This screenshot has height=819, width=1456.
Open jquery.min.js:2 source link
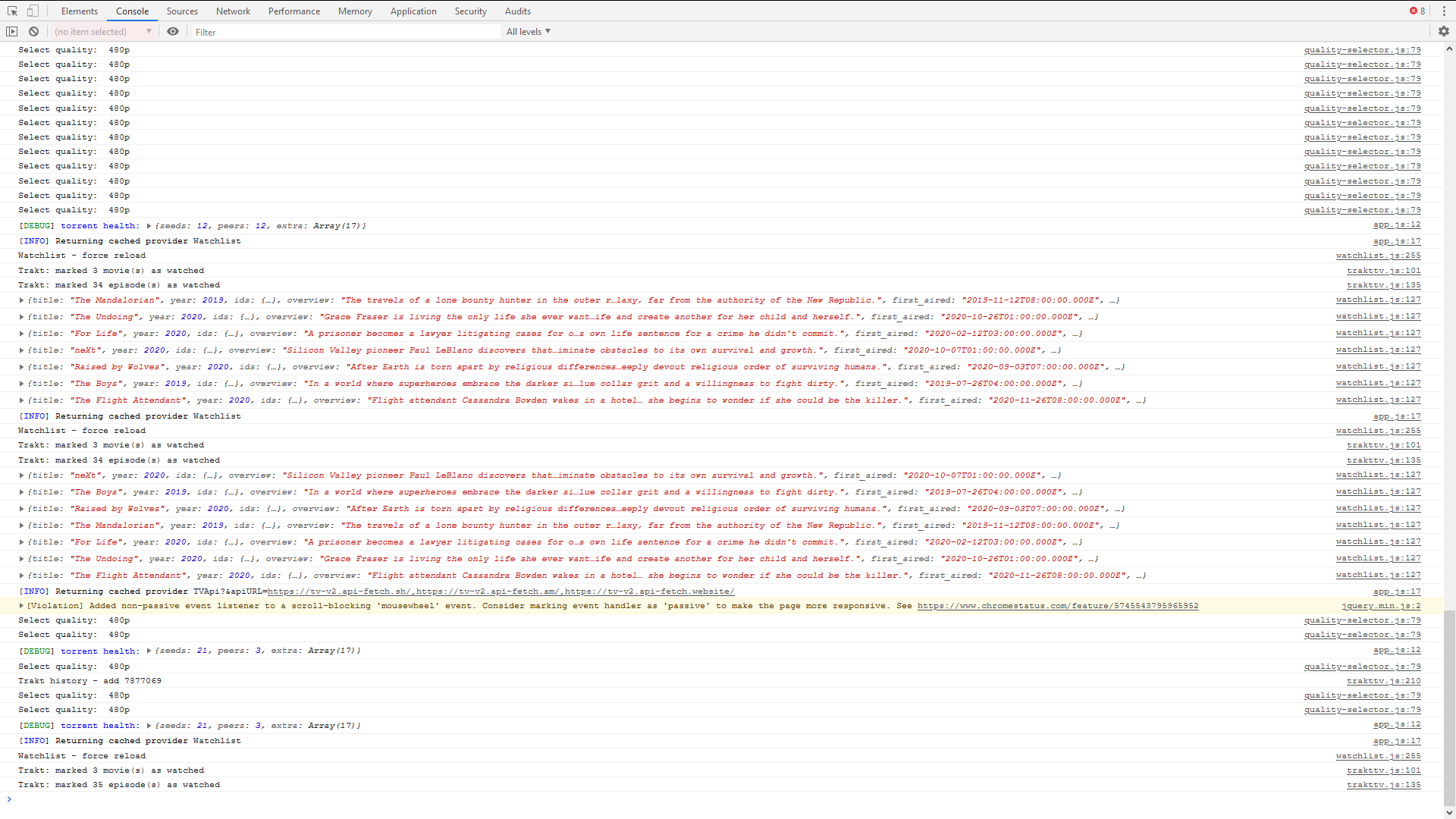point(1381,606)
